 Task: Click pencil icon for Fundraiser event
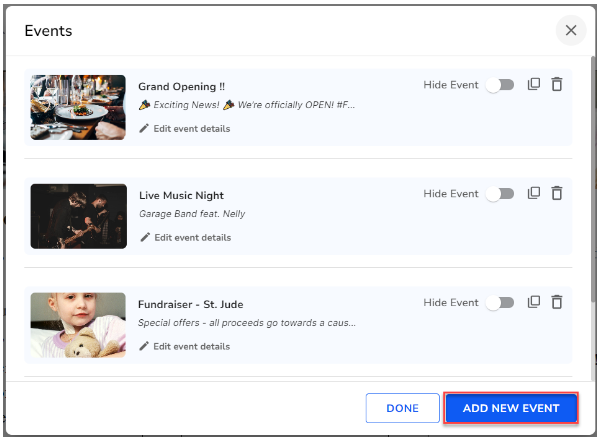(x=145, y=346)
